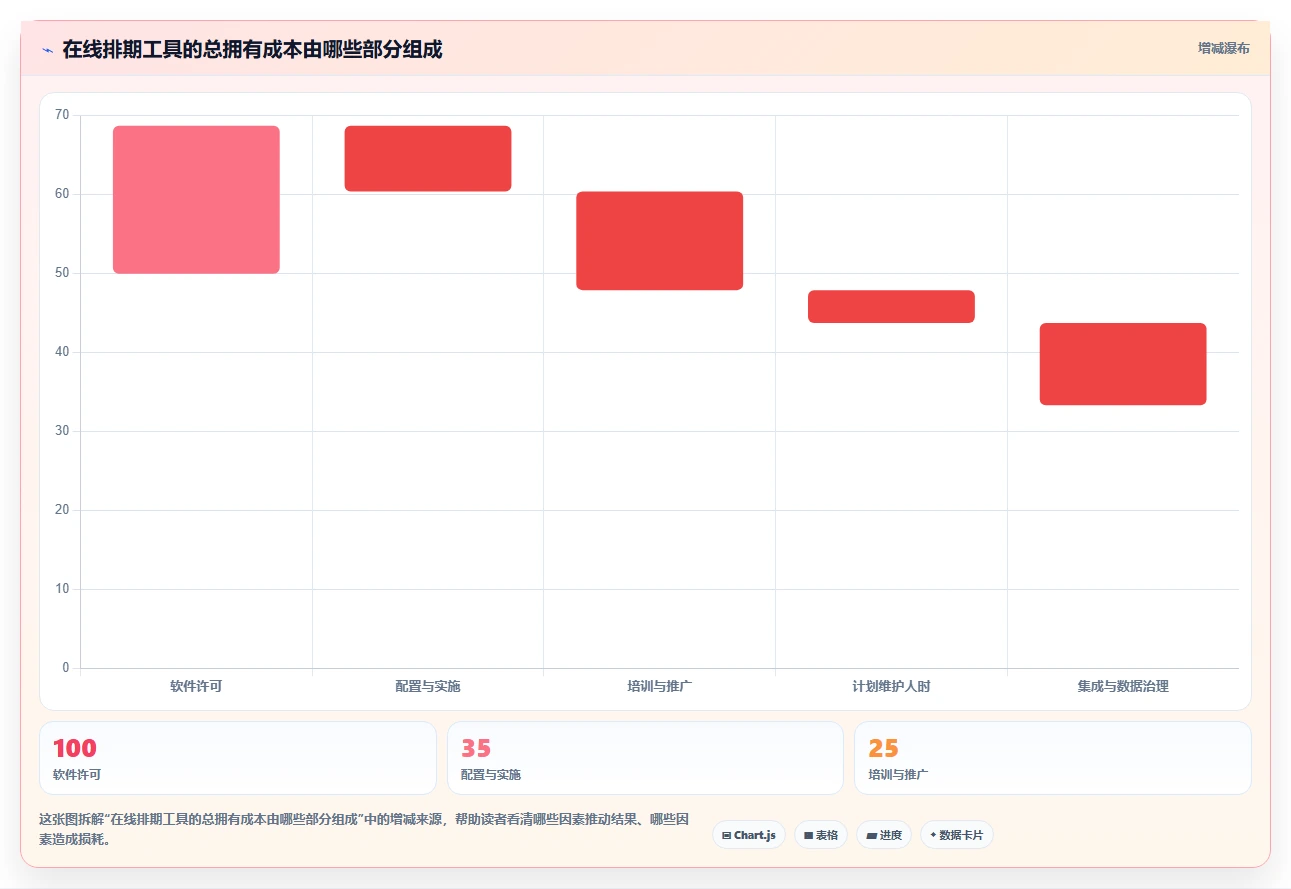Click the 培训与推广 x-axis label
This screenshot has height=889, width=1291.
point(660,687)
